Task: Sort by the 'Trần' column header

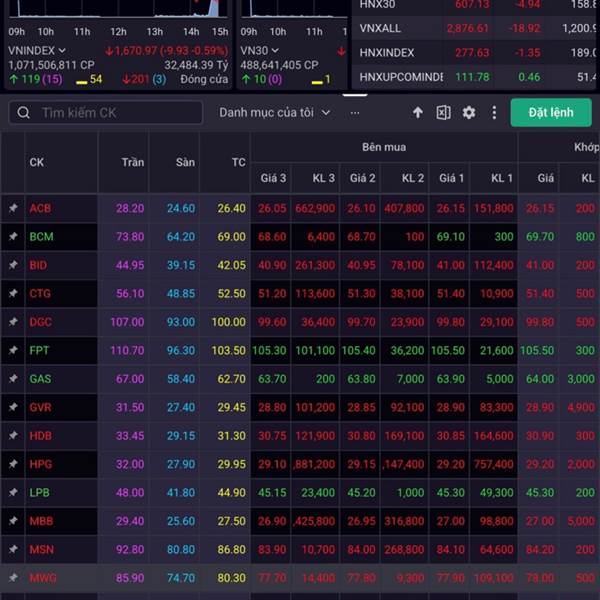Action: click(x=133, y=162)
